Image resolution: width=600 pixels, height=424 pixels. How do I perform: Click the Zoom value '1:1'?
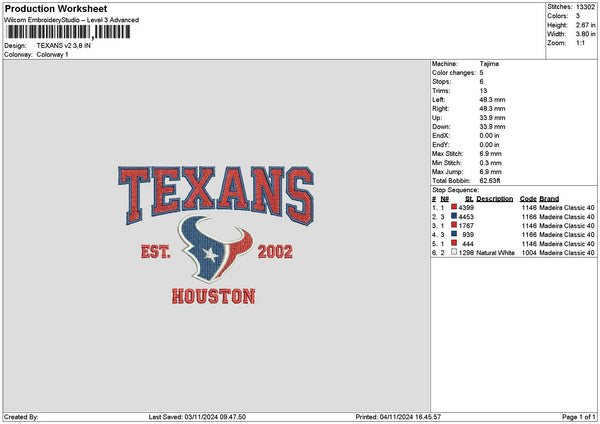[580, 43]
